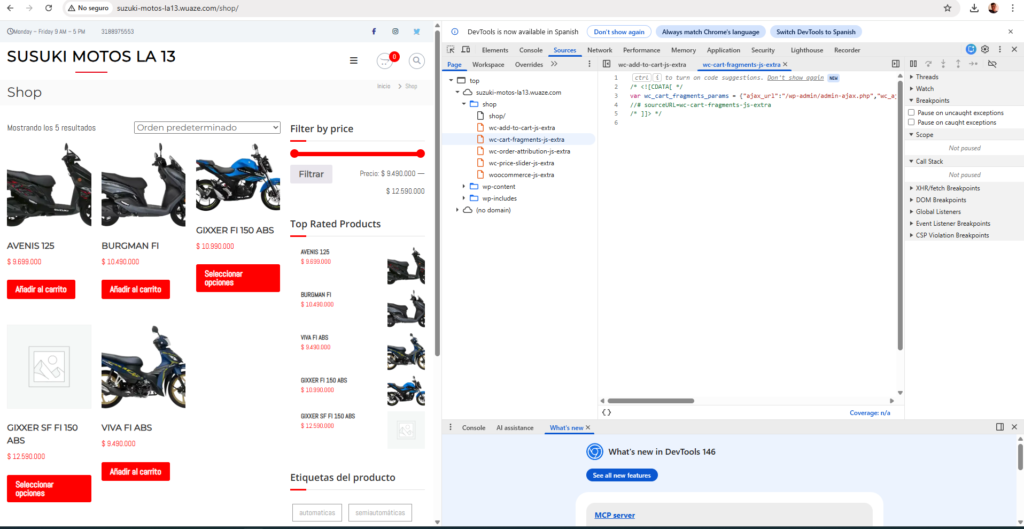Viewport: 1024px width, 529px height.
Task: Click 'Don't show again' in the language banner
Action: pyautogui.click(x=619, y=31)
